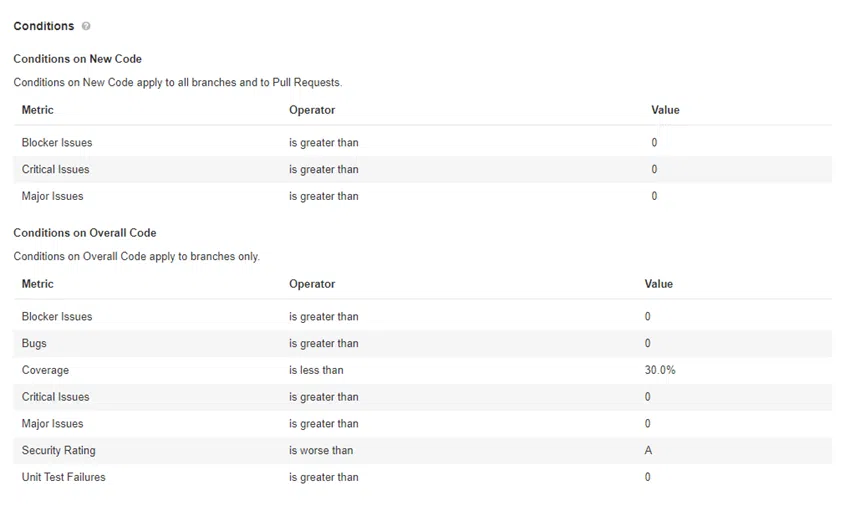Select Blocker Issues metric under New Code

[x=57, y=143]
